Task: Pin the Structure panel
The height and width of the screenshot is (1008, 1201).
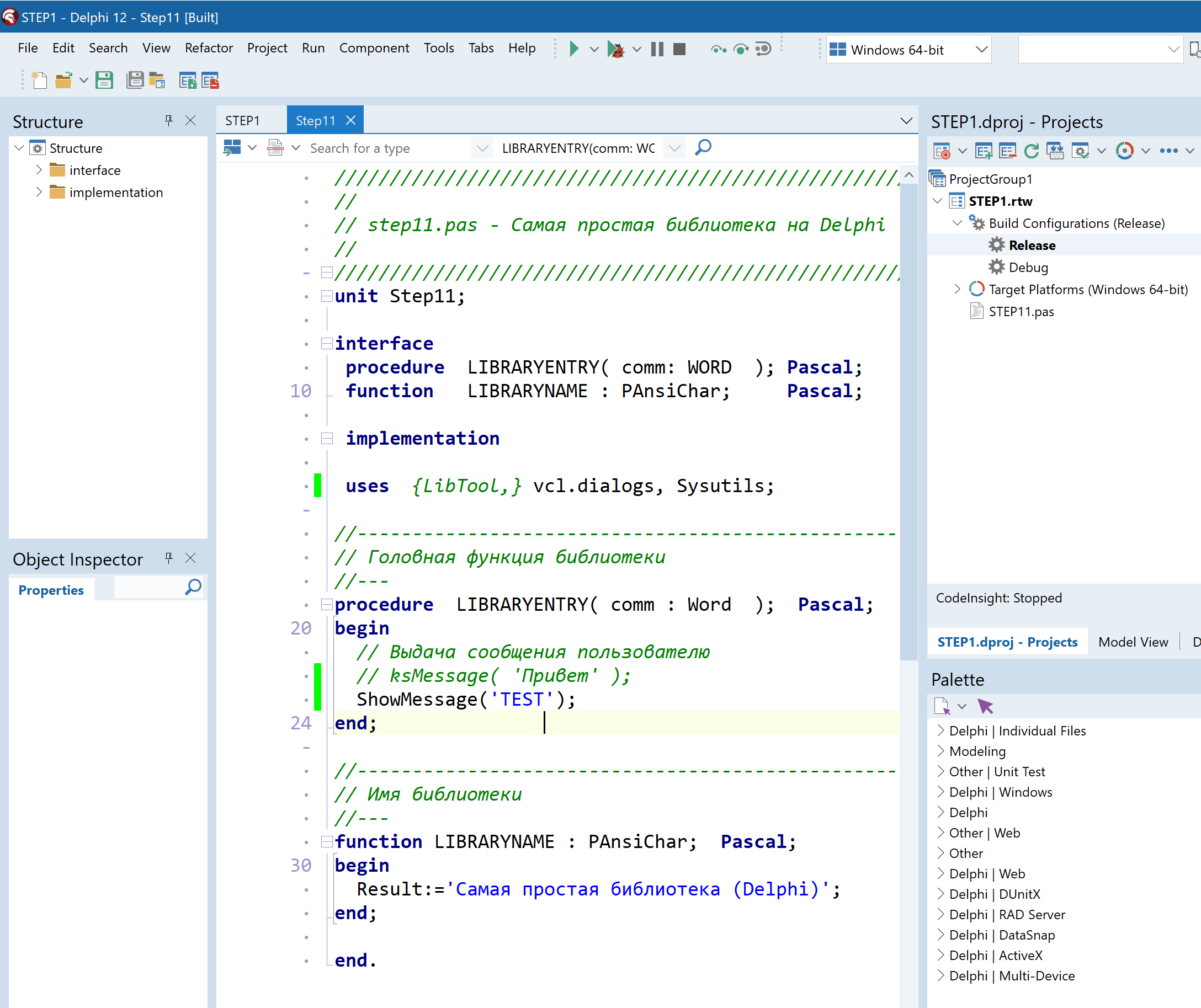Action: coord(169,121)
